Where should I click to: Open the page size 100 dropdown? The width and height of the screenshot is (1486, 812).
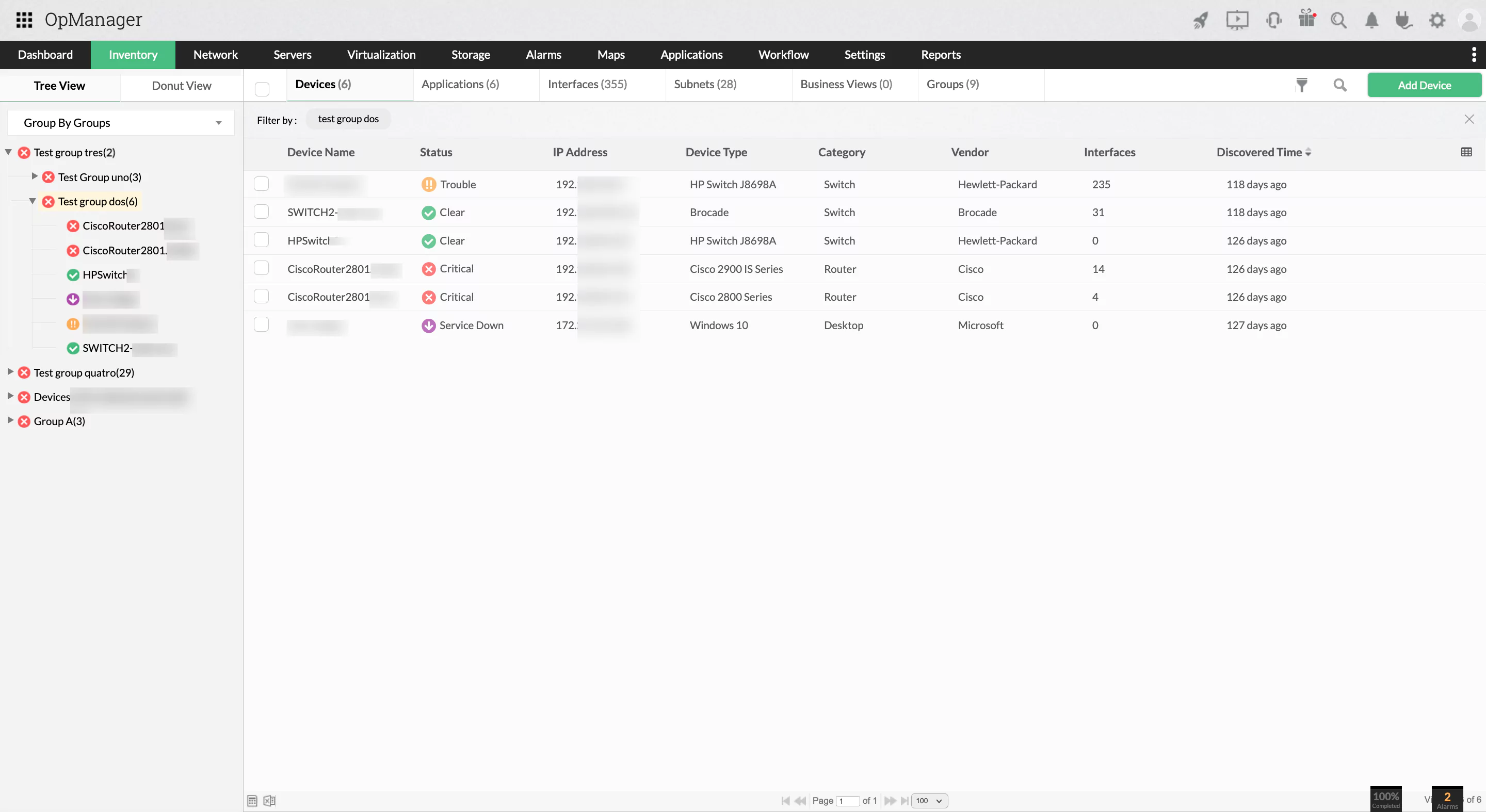point(929,801)
